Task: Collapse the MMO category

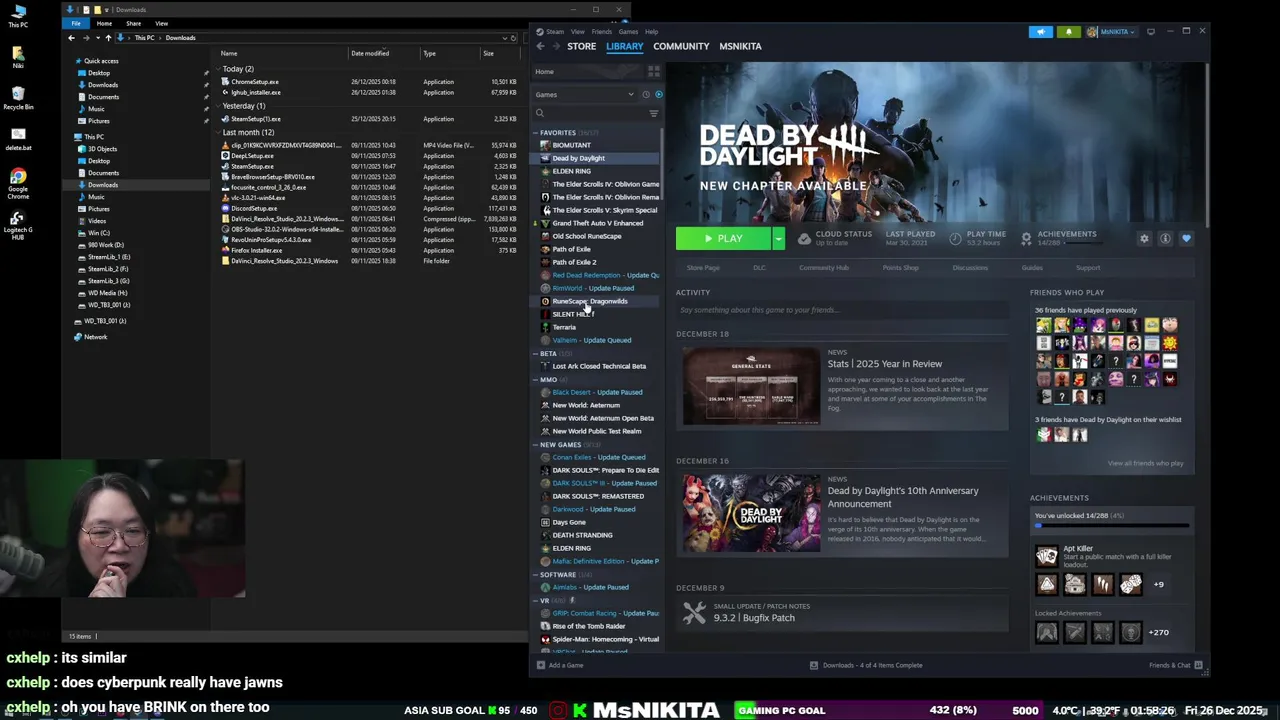Action: pos(536,380)
